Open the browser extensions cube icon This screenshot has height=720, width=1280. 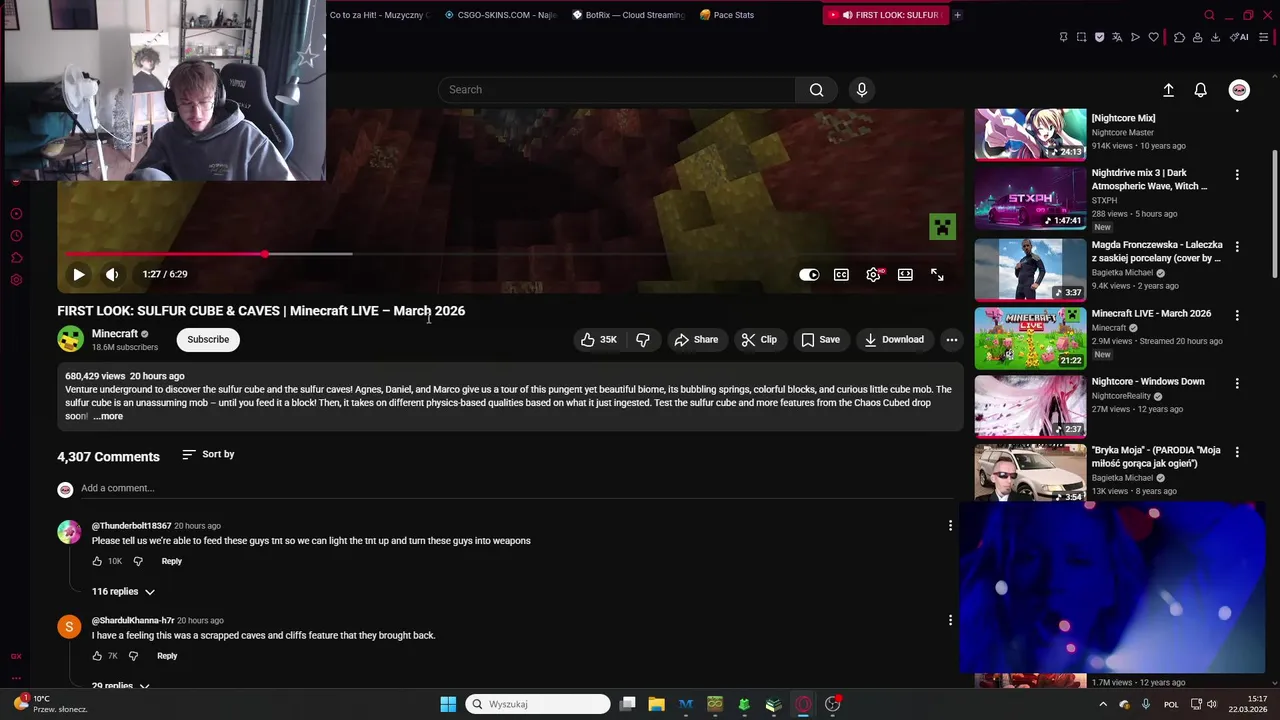click(1179, 37)
